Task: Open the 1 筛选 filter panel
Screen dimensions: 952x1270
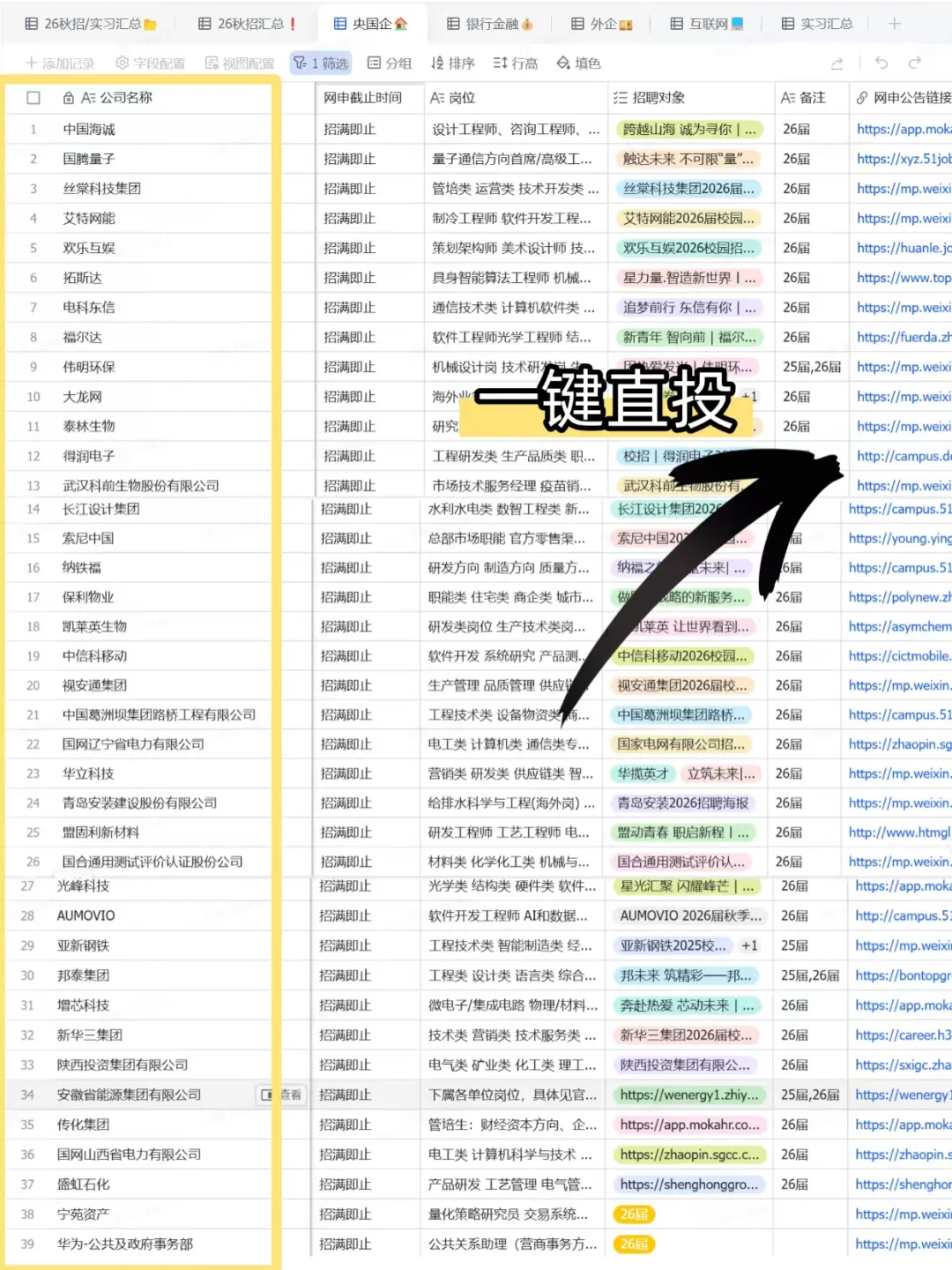Action: 321,63
